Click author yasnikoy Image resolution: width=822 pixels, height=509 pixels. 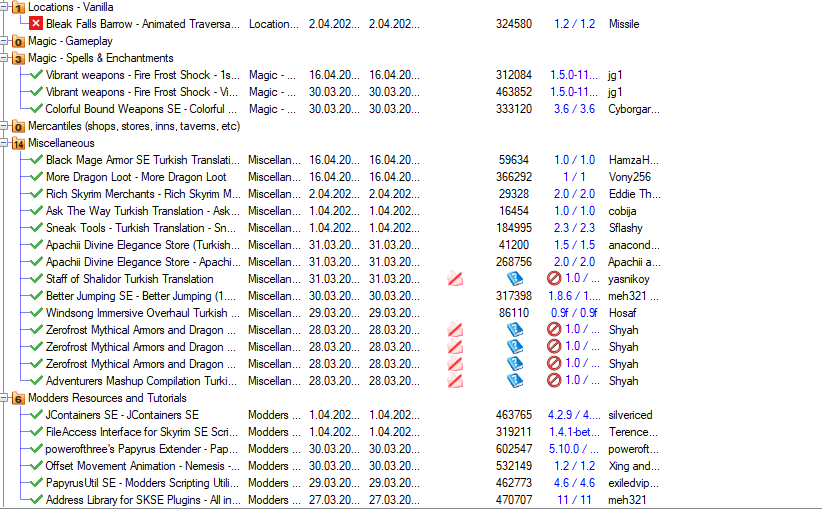(629, 279)
